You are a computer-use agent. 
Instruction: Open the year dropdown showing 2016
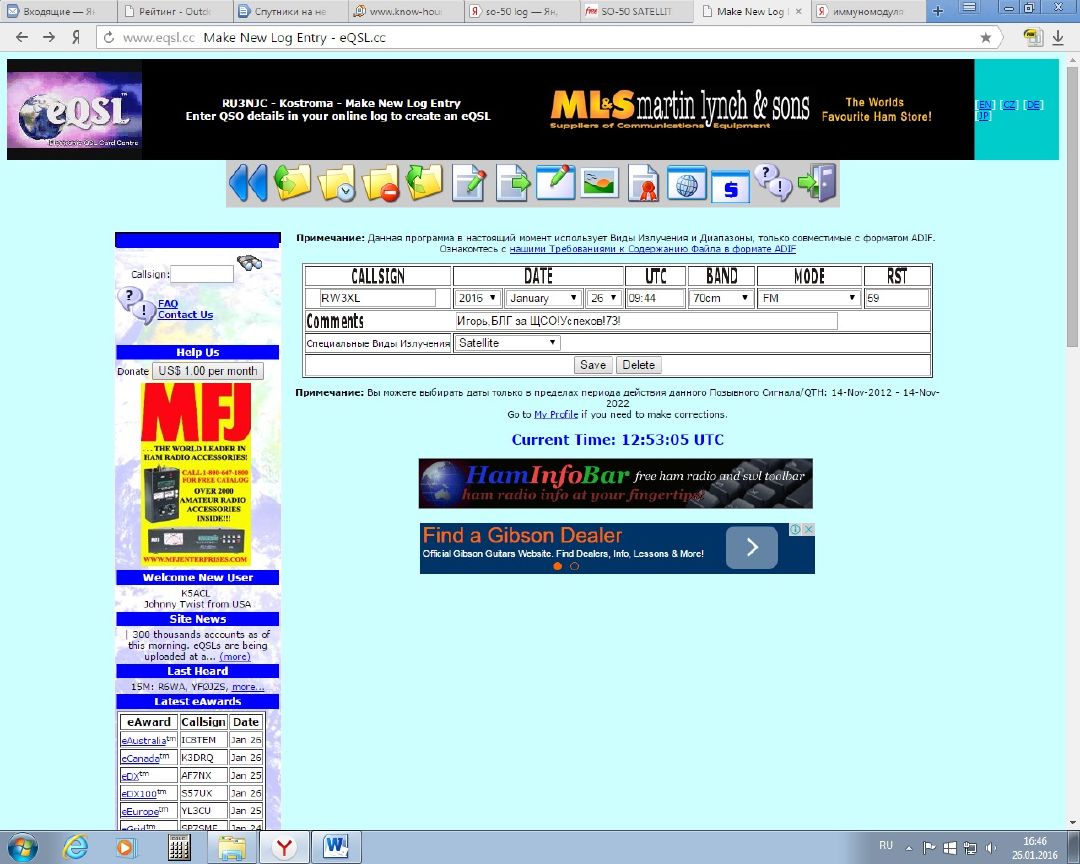pyautogui.click(x=477, y=298)
